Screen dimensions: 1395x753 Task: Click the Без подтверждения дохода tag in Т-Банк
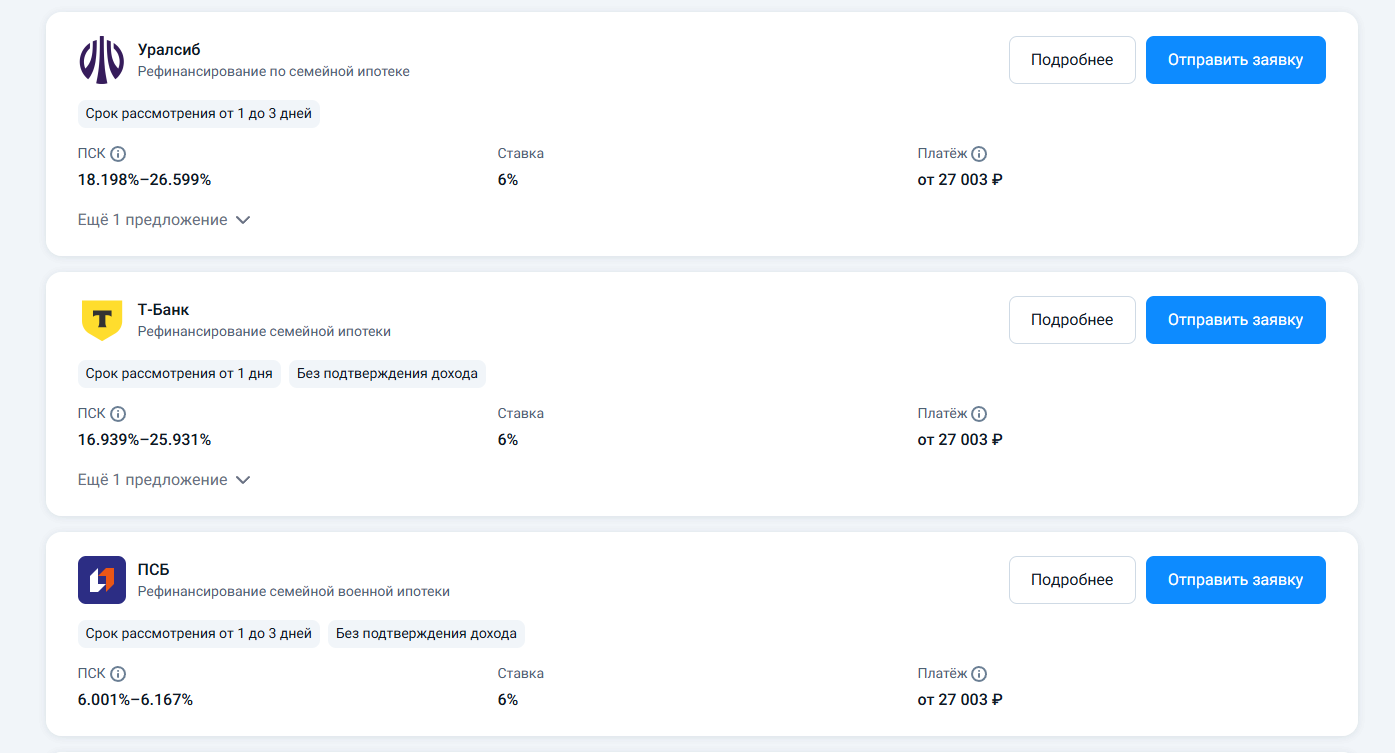pyautogui.click(x=387, y=374)
